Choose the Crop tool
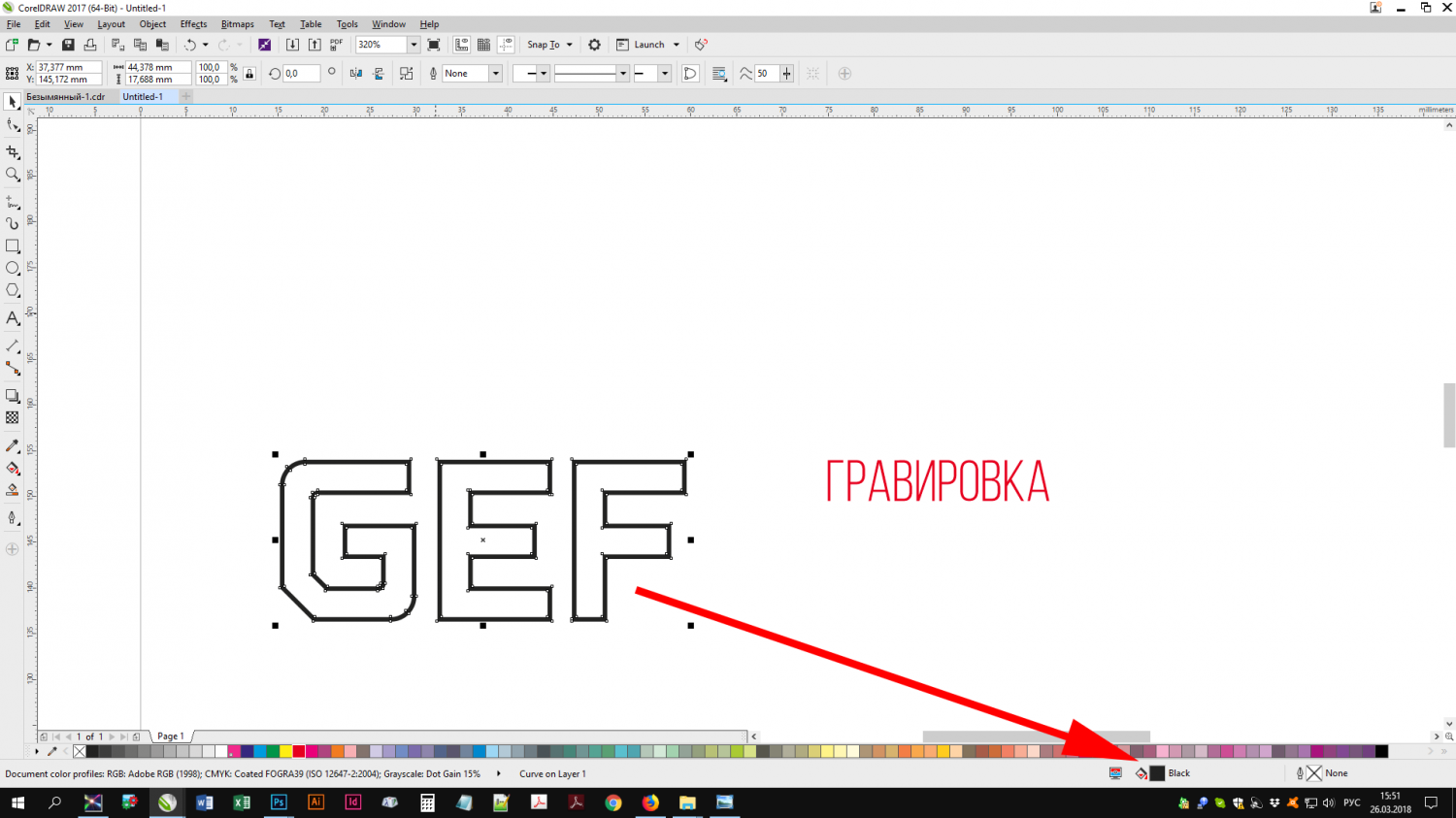 coord(13,152)
